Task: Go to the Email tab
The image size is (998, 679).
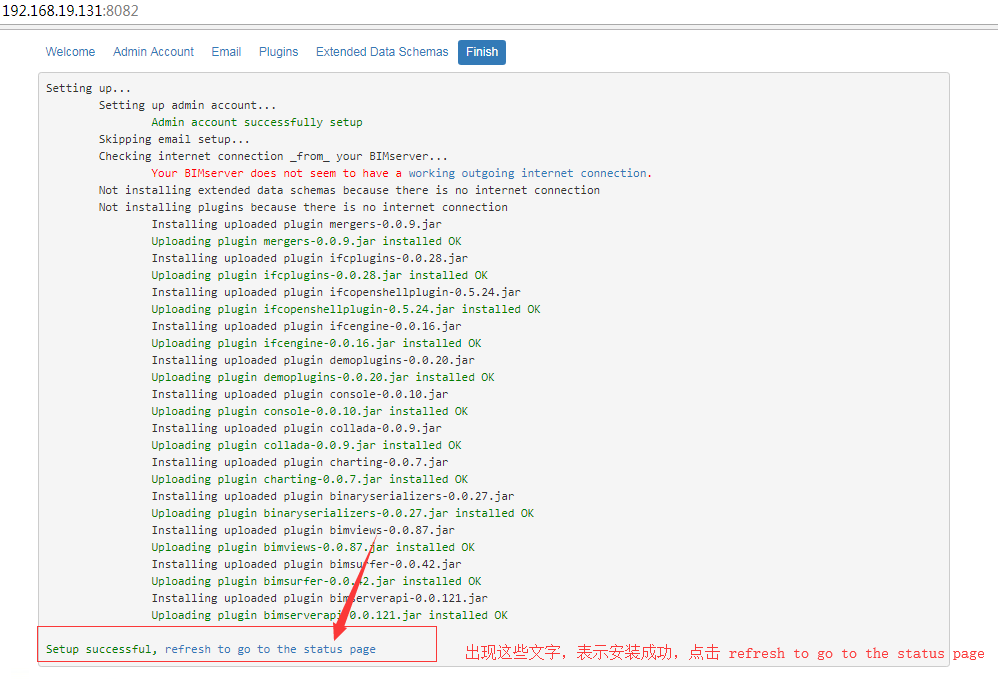Action: pyautogui.click(x=226, y=52)
